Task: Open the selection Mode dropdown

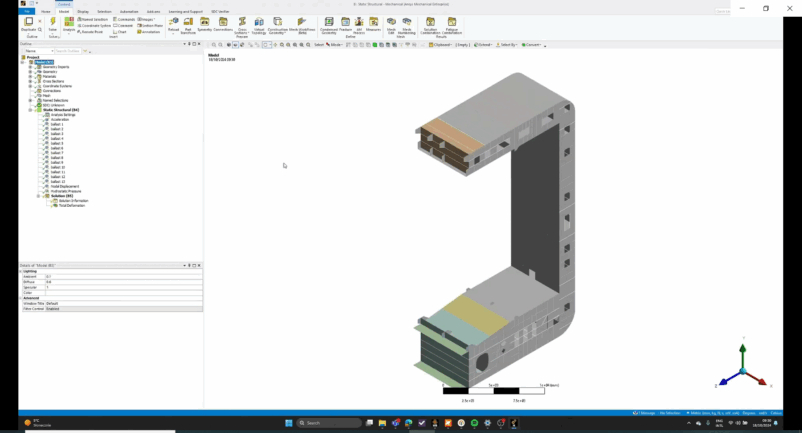Action: 335,45
